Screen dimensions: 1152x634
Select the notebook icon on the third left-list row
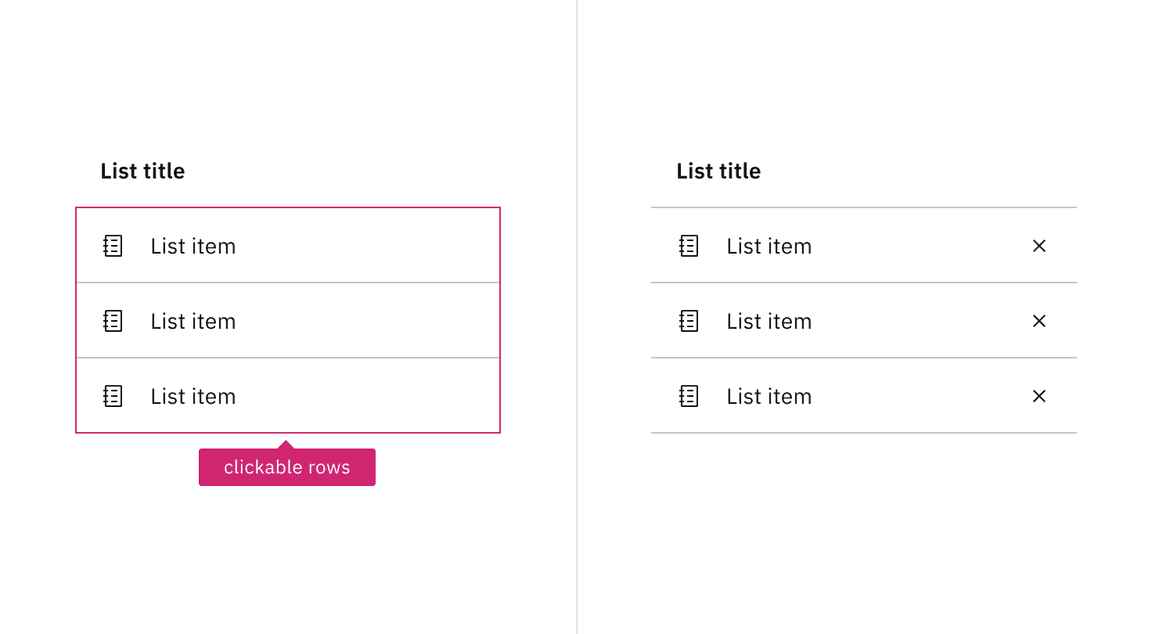pos(113,395)
